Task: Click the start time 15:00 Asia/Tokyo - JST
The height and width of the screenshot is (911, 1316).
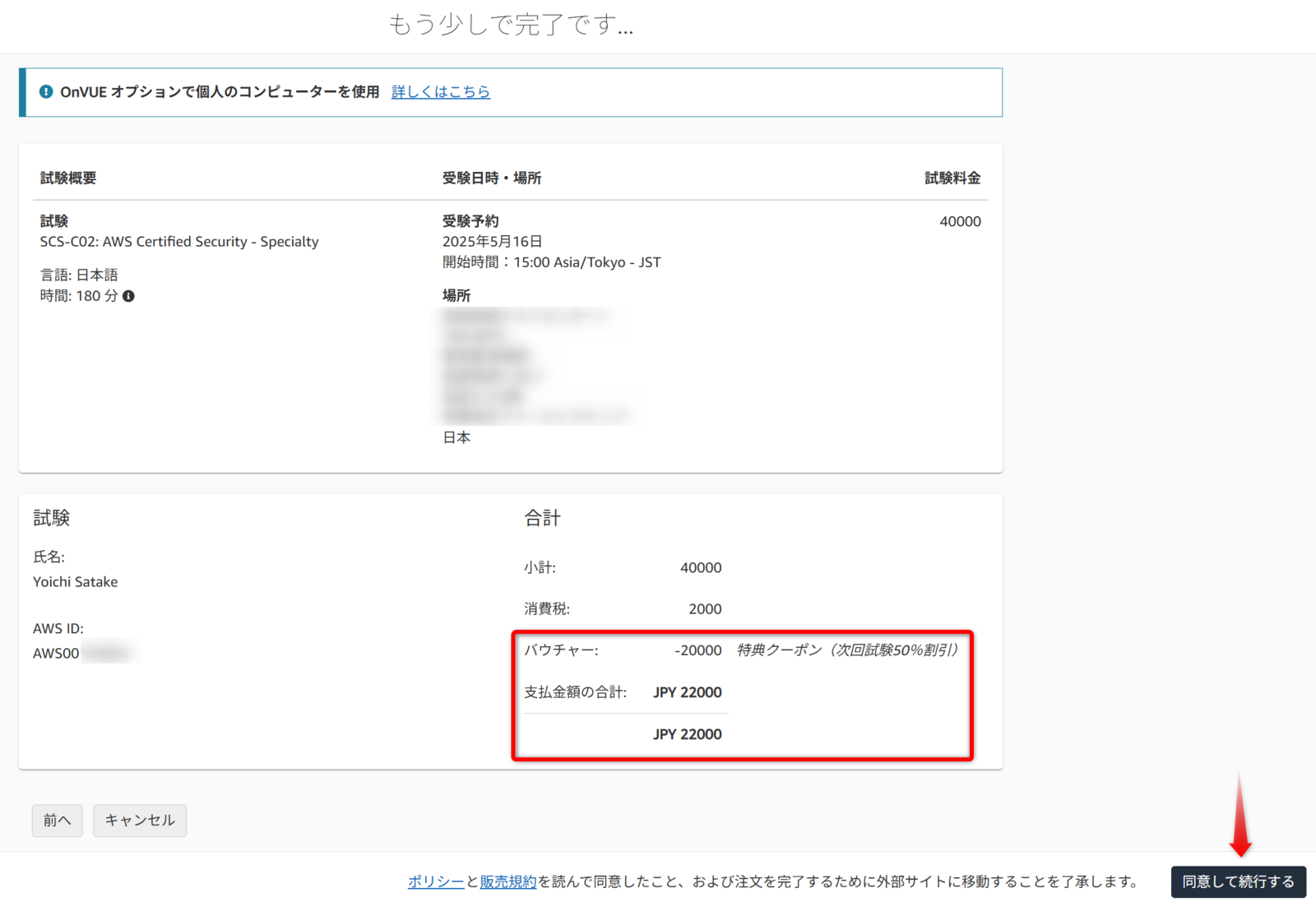Action: pyautogui.click(x=587, y=262)
